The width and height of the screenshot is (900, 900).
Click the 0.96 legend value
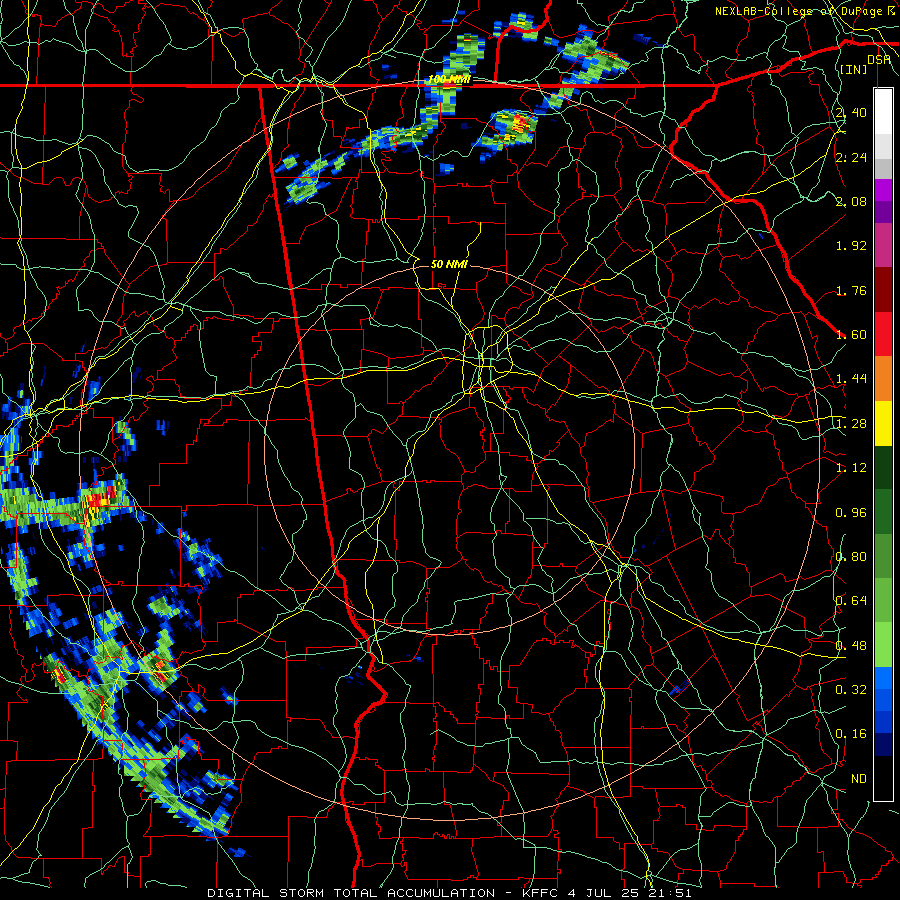point(851,513)
